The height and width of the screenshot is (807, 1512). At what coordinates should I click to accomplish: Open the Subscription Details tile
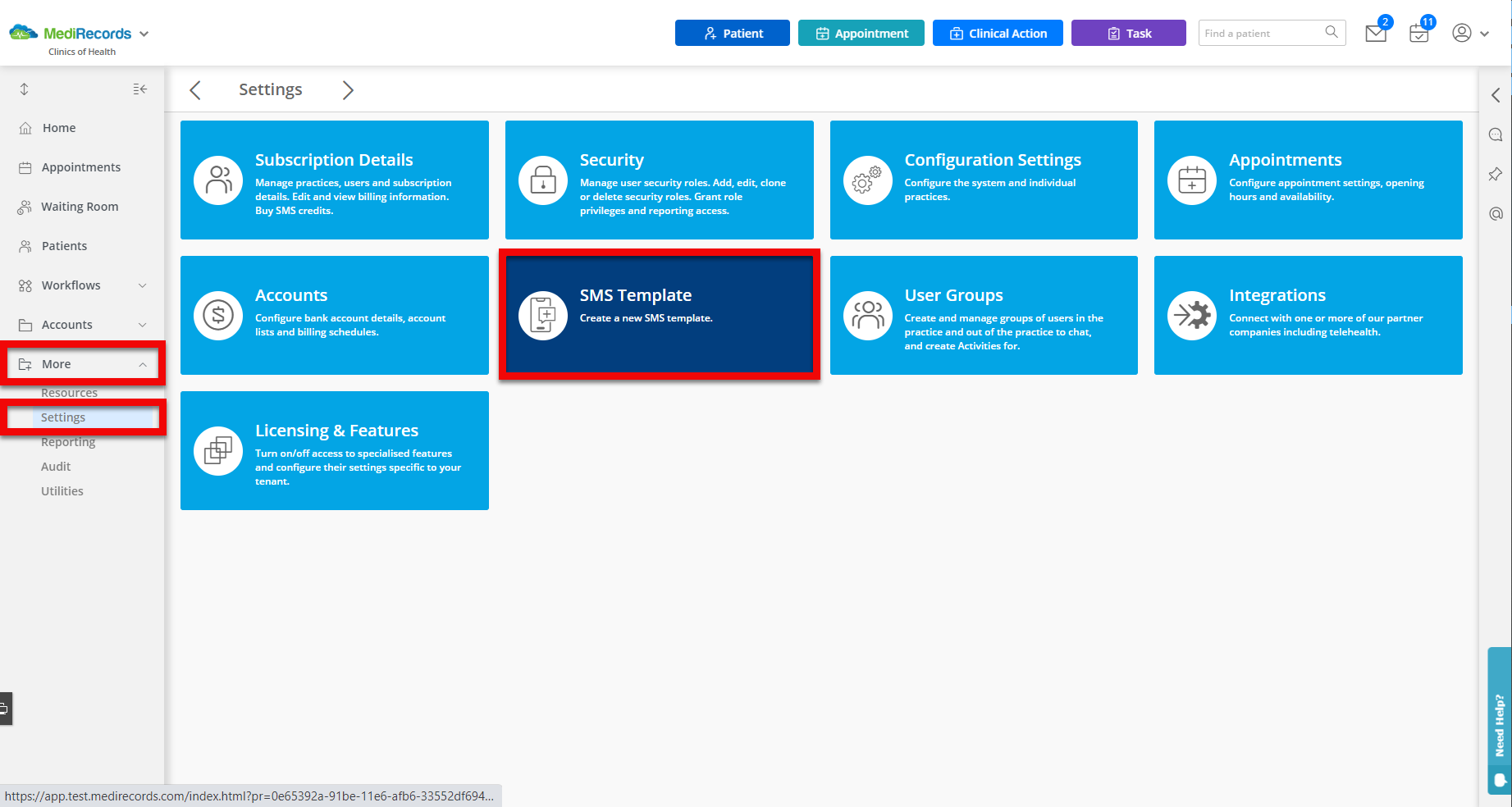[335, 180]
